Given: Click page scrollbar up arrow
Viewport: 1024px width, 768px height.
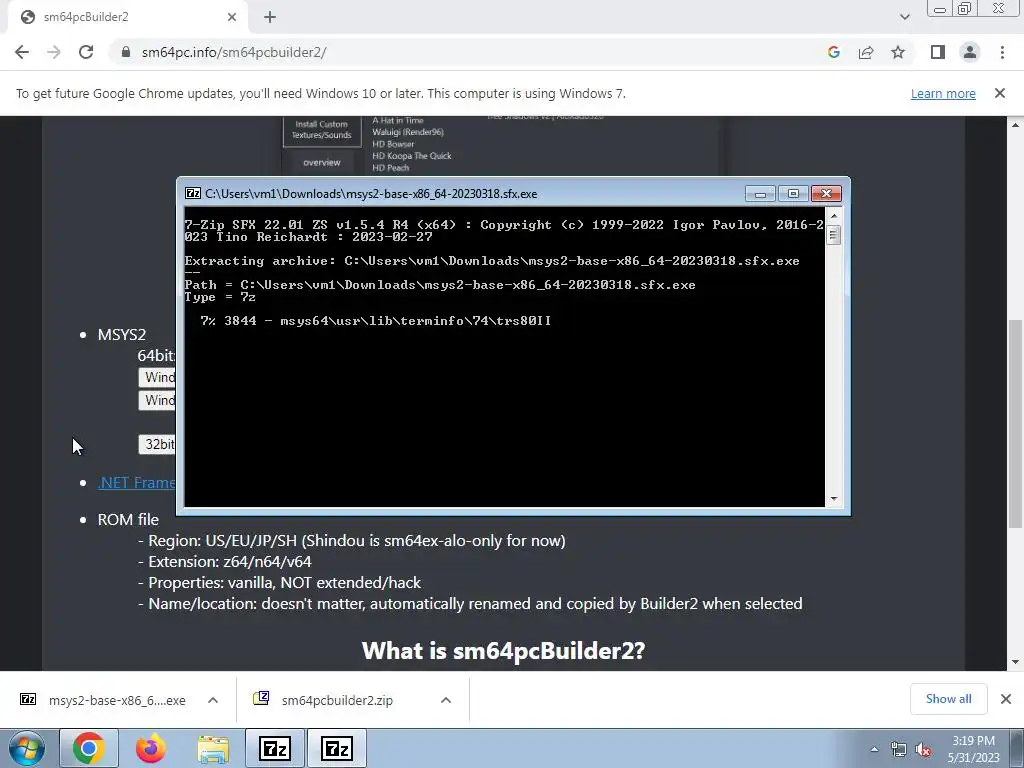Looking at the screenshot, I should tap(1015, 125).
